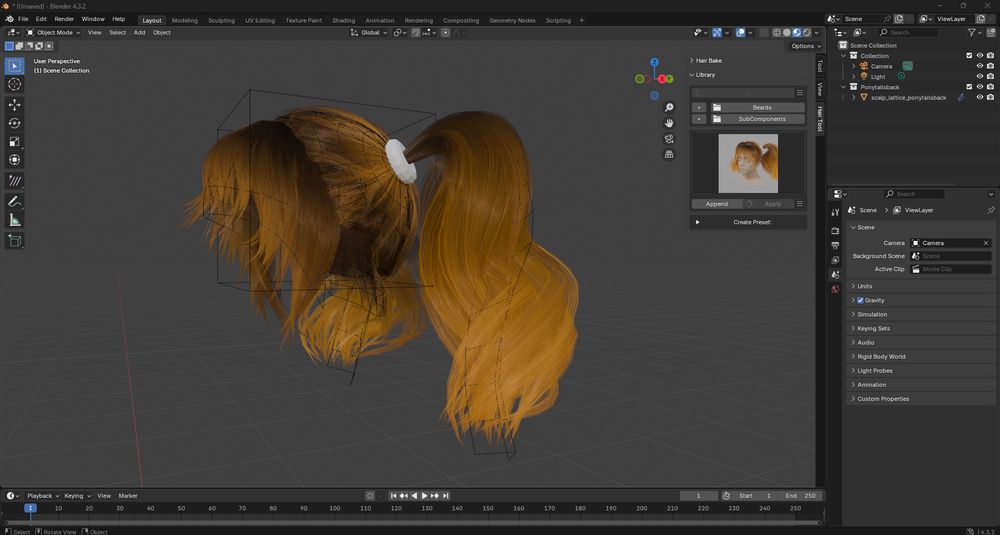Toggle X-ray view mode
Image resolution: width=1000 pixels, height=535 pixels.
coord(763,33)
